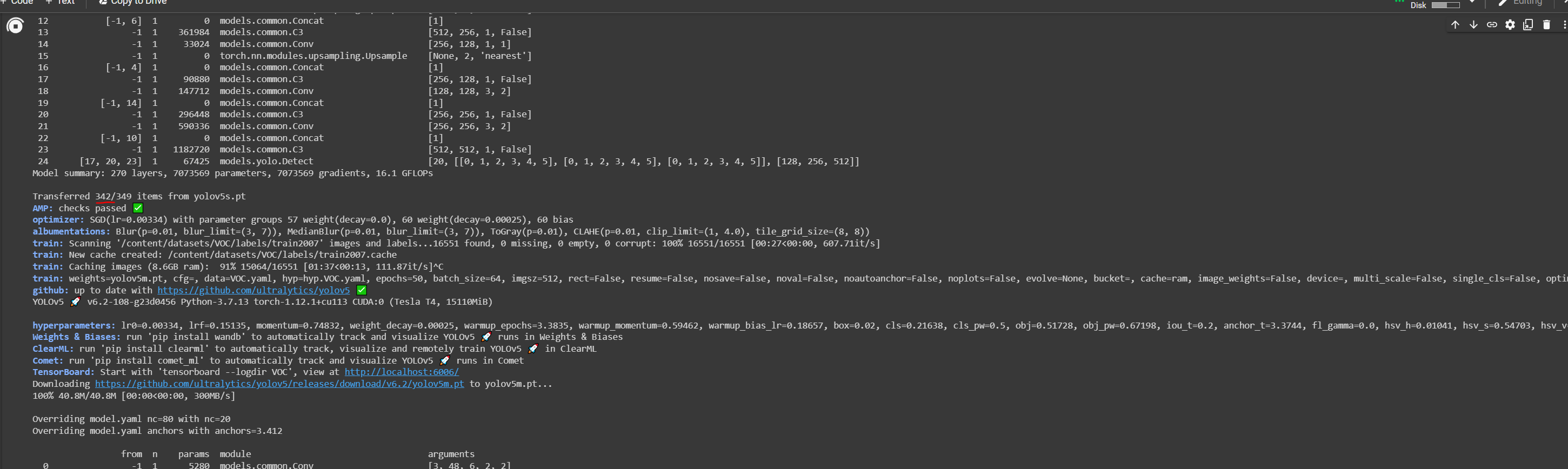Viewport: 1568px width, 469px height.
Task: Open the ultralytics yolov5 GitHub link
Action: tap(253, 290)
